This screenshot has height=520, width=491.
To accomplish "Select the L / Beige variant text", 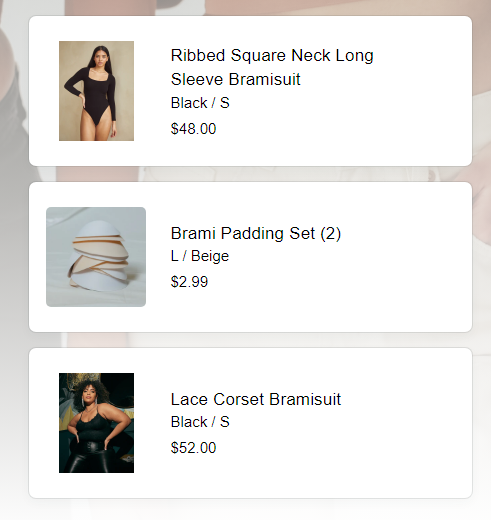I will click(200, 256).
